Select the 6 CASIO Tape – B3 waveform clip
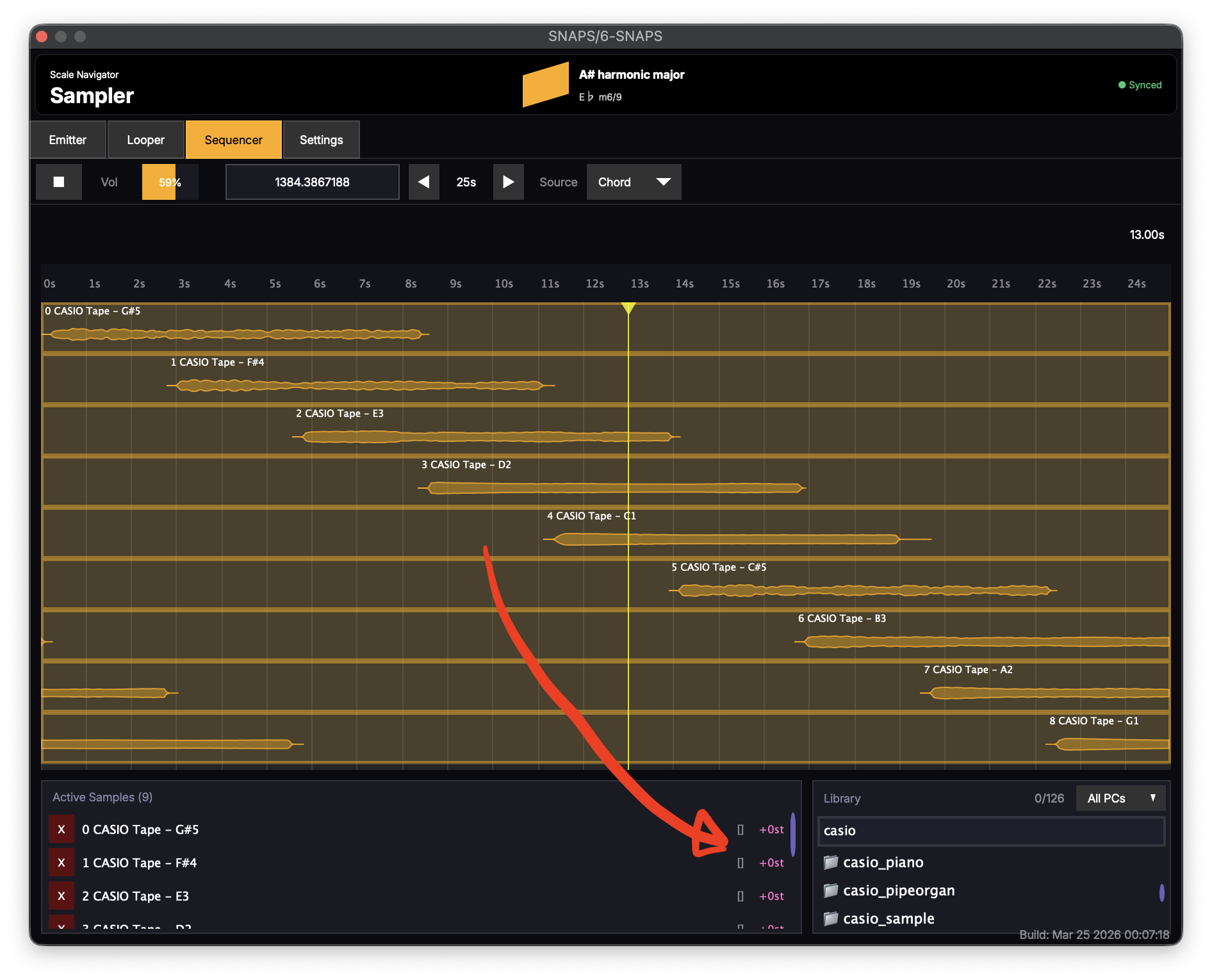 pyautogui.click(x=982, y=641)
